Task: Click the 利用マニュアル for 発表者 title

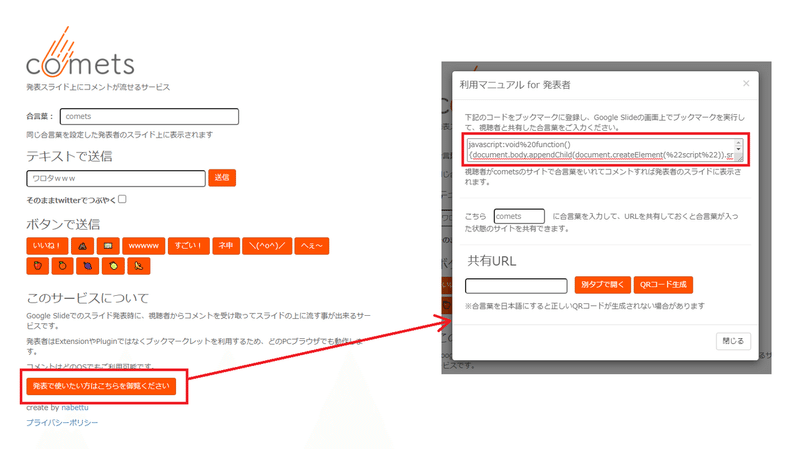Action: pyautogui.click(x=515, y=85)
